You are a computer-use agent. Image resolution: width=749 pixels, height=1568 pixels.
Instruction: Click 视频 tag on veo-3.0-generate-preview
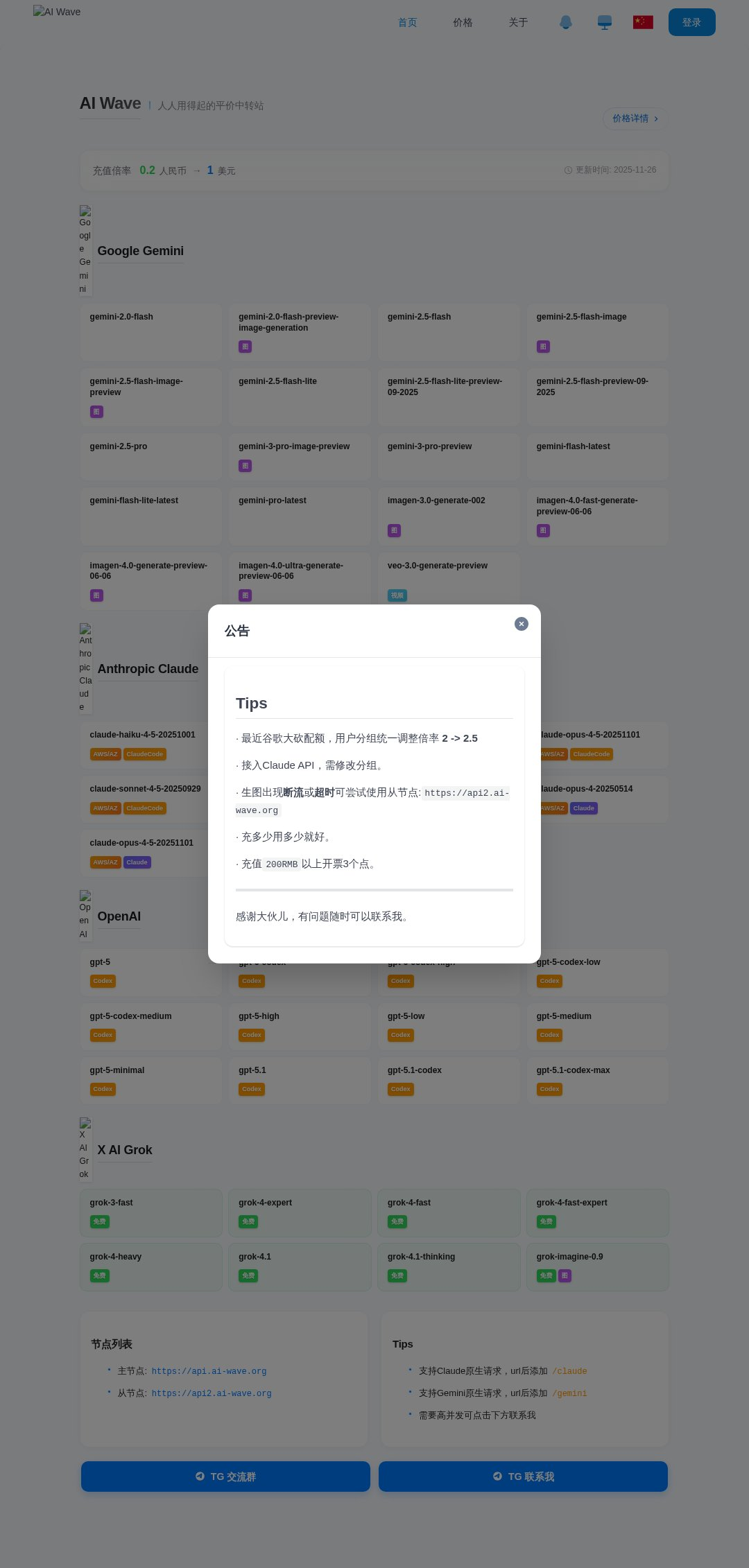point(397,595)
